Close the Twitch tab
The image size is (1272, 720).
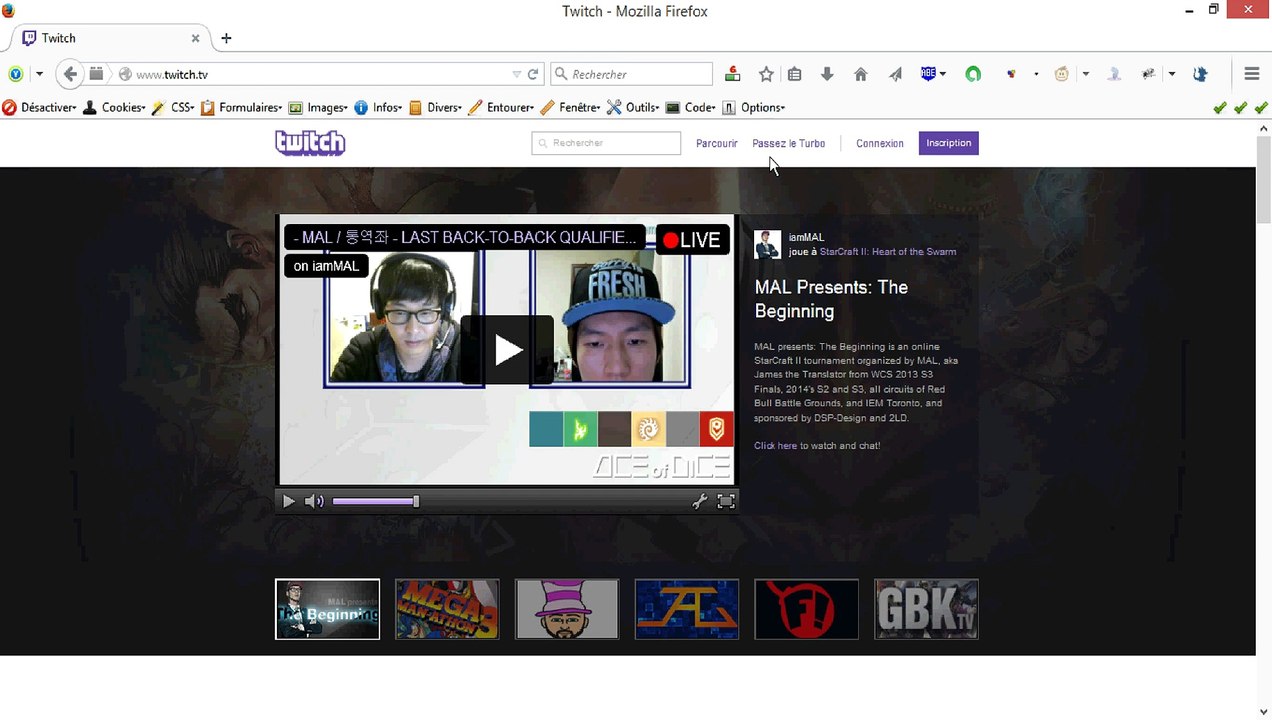click(195, 38)
